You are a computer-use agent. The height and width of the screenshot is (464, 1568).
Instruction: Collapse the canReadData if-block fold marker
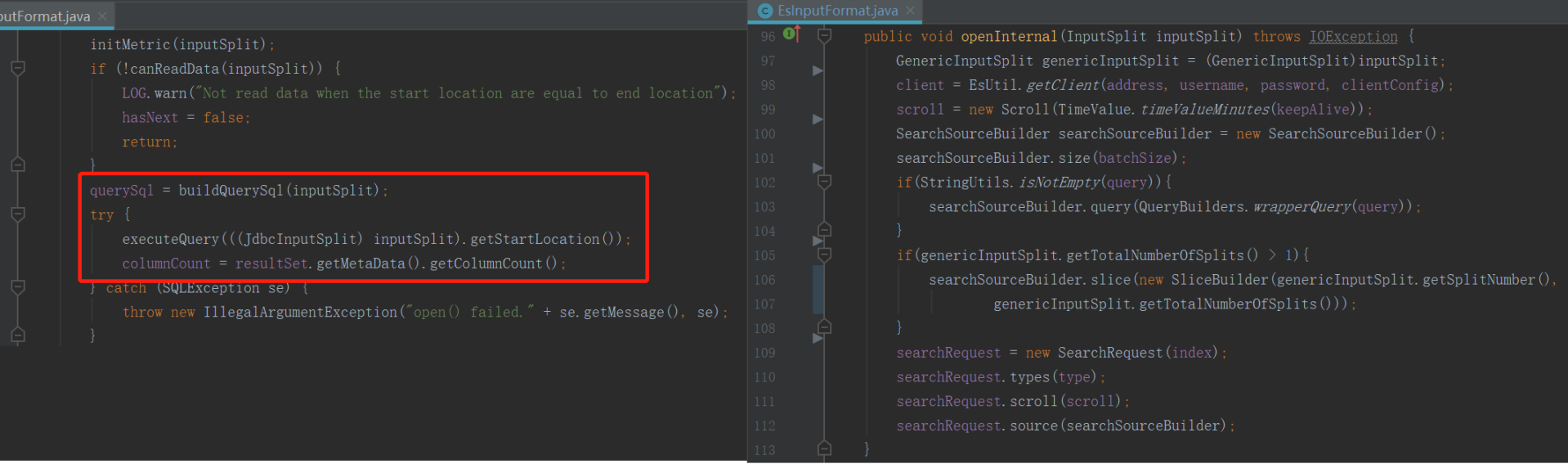tap(18, 69)
